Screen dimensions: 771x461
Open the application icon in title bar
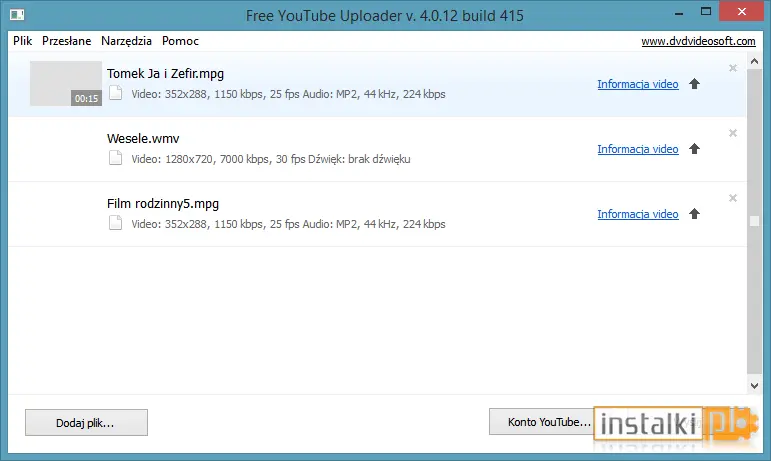(x=17, y=15)
